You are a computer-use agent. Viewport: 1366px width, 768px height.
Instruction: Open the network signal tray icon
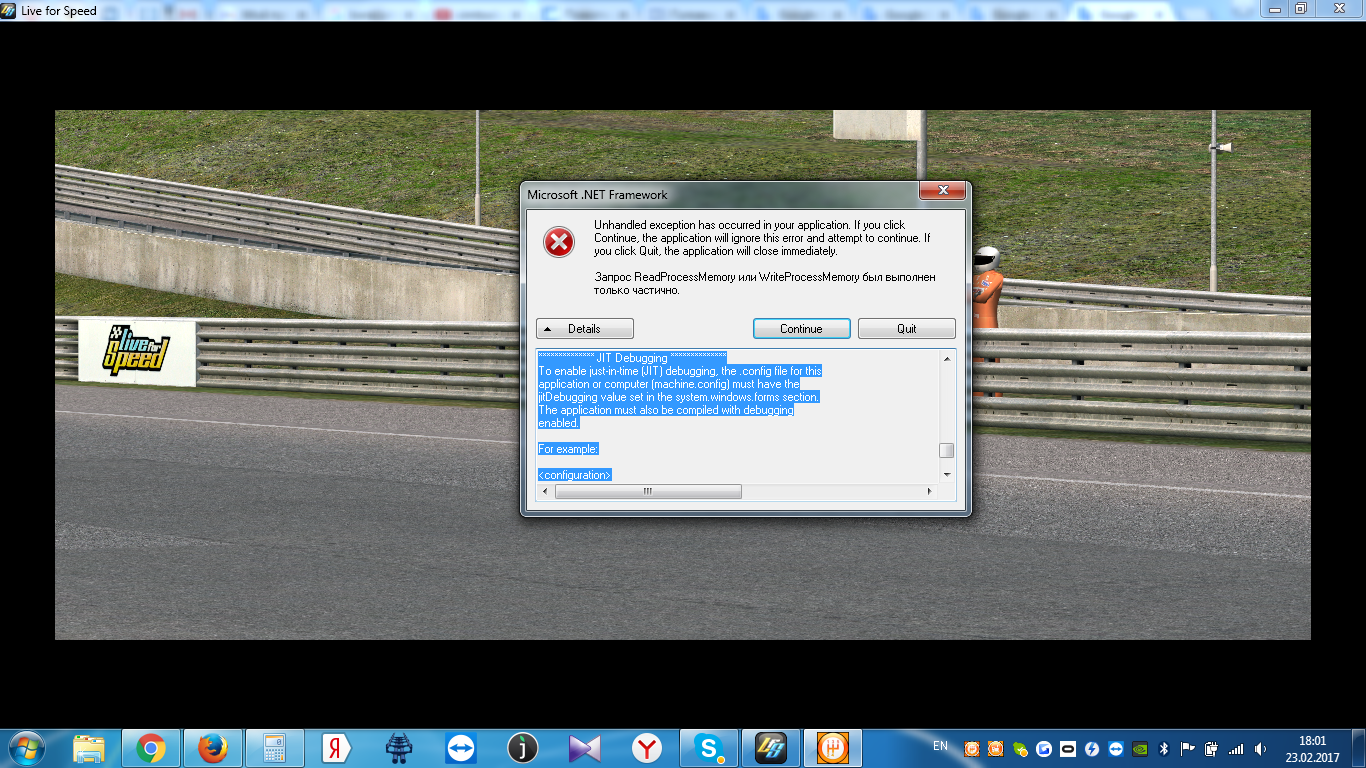[1236, 748]
